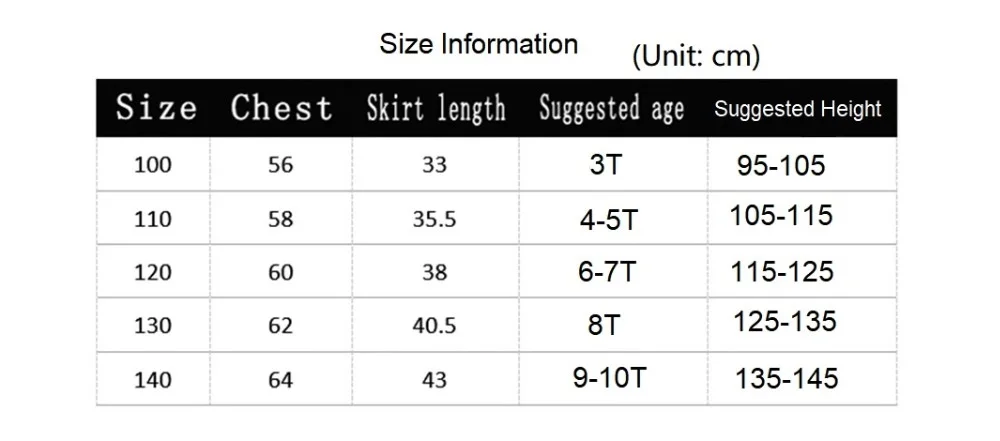This screenshot has width=1000, height=441.
Task: Click suggested age 9-10T cell
Action: pyautogui.click(x=610, y=378)
